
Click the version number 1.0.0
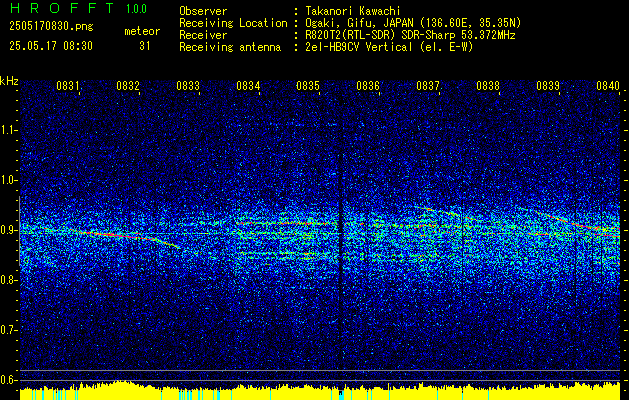click(x=136, y=9)
